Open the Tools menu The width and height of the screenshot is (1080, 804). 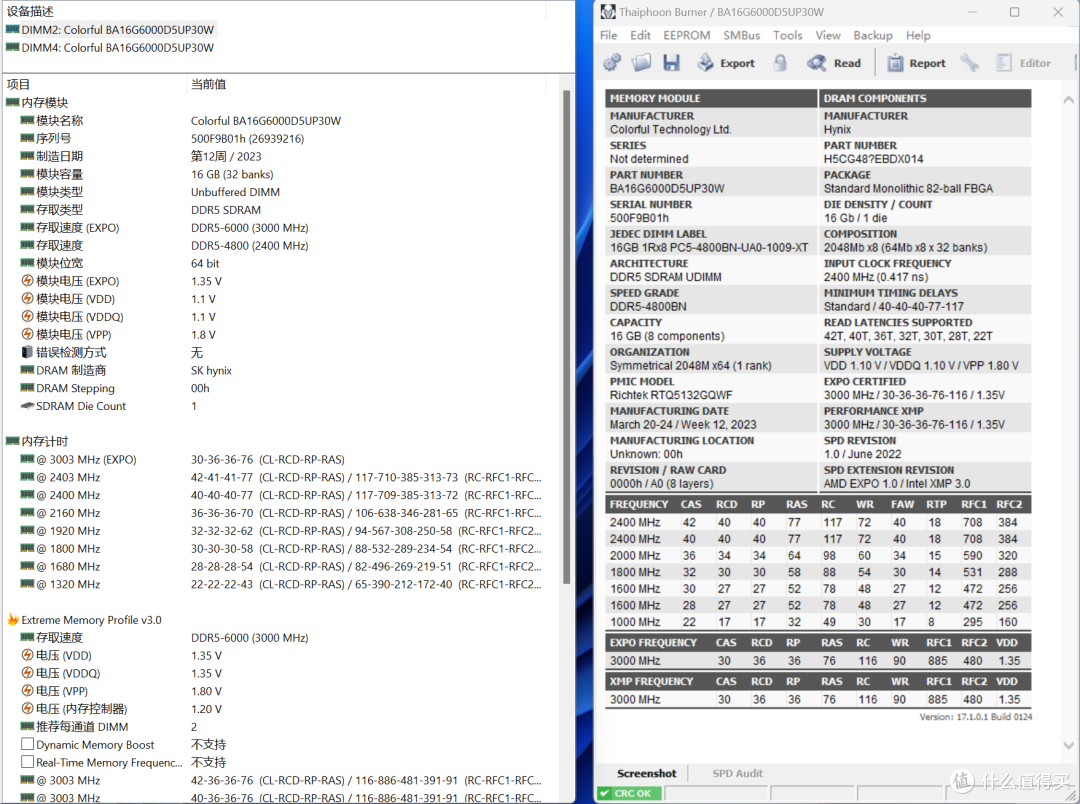point(787,35)
